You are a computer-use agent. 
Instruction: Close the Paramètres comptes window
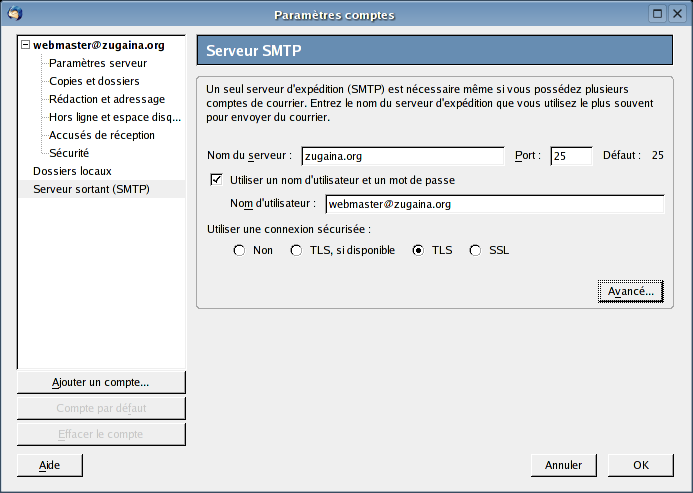coord(677,14)
